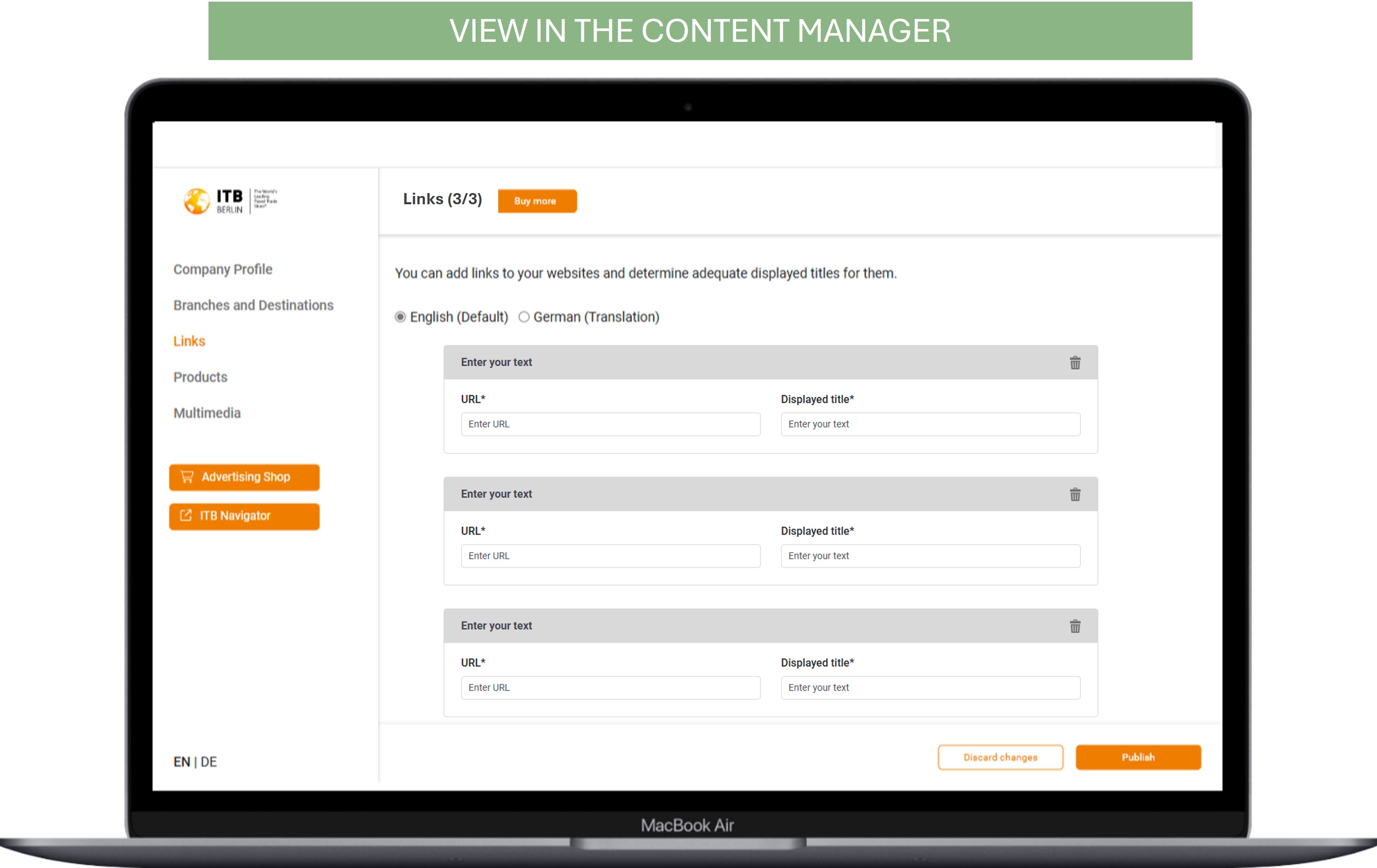
Task: Go to Branches and Destinations section
Action: coord(253,305)
